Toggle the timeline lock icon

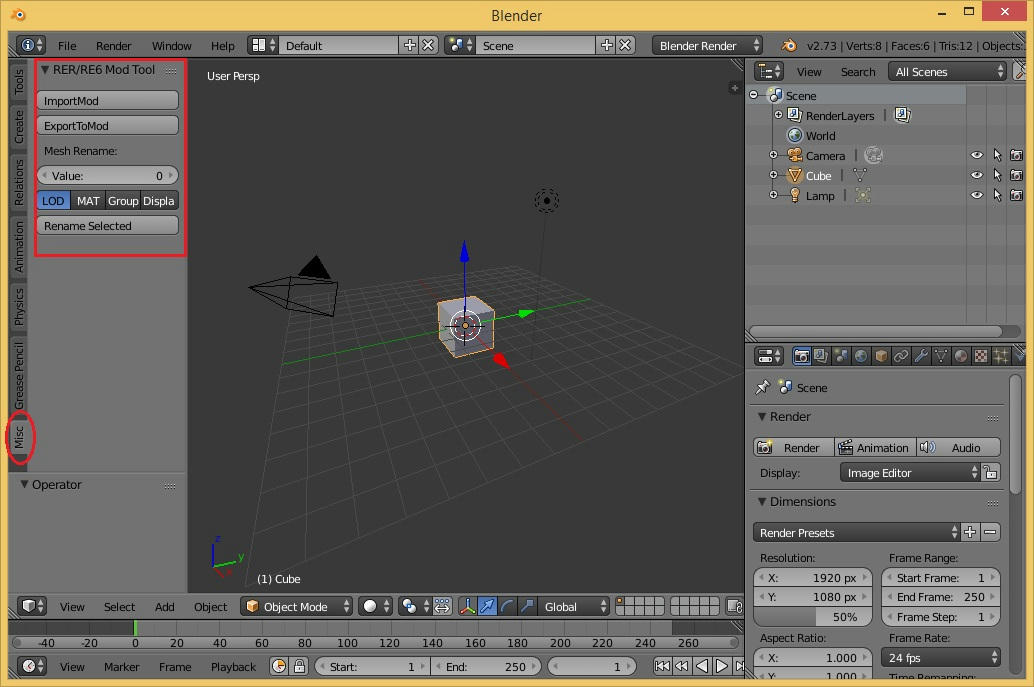tap(299, 666)
